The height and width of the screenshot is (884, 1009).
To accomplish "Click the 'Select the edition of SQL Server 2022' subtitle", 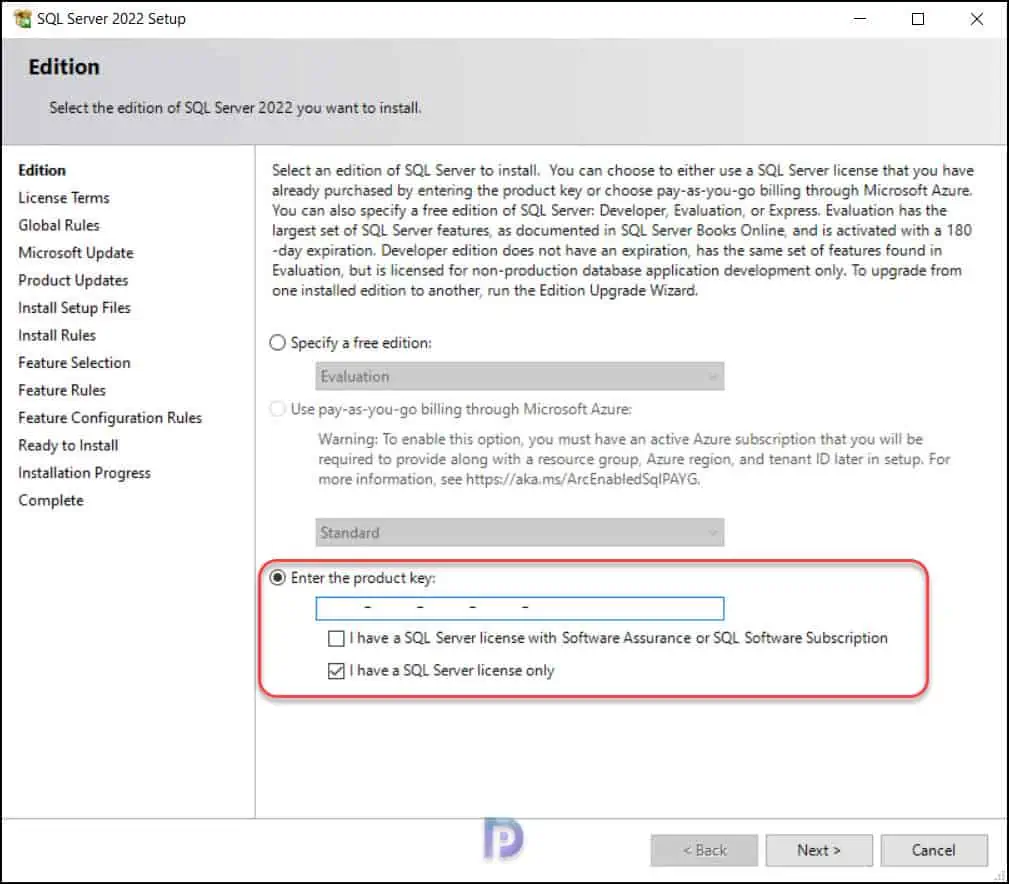I will click(x=236, y=108).
